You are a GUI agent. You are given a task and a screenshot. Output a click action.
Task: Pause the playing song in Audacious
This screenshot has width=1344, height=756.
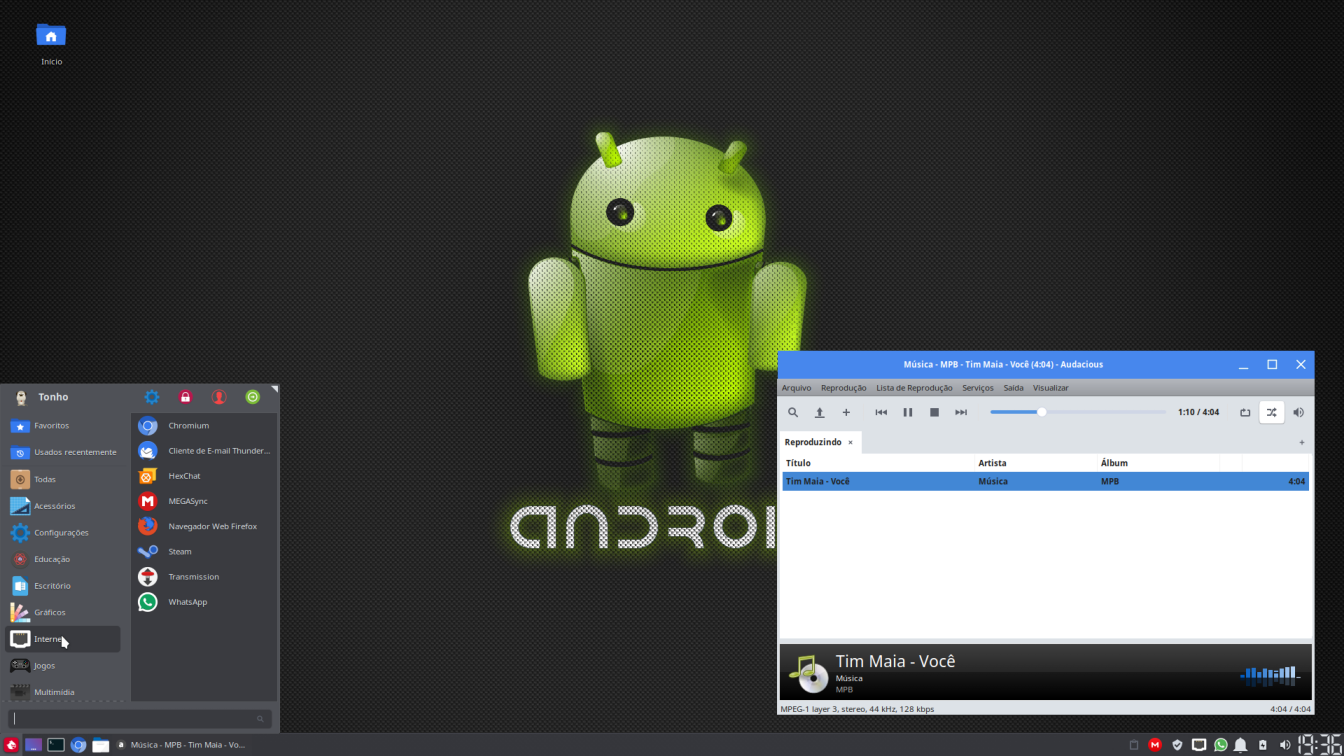[908, 412]
